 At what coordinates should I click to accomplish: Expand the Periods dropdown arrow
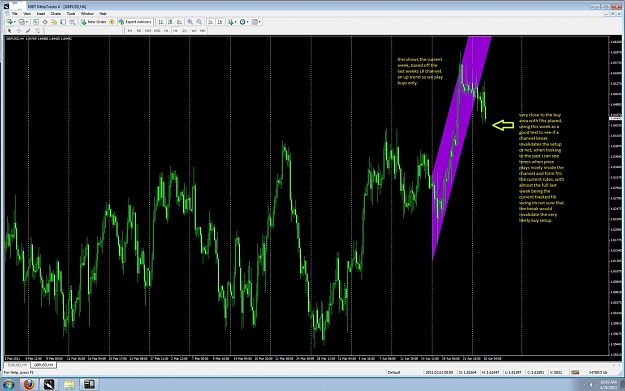(x=248, y=22)
